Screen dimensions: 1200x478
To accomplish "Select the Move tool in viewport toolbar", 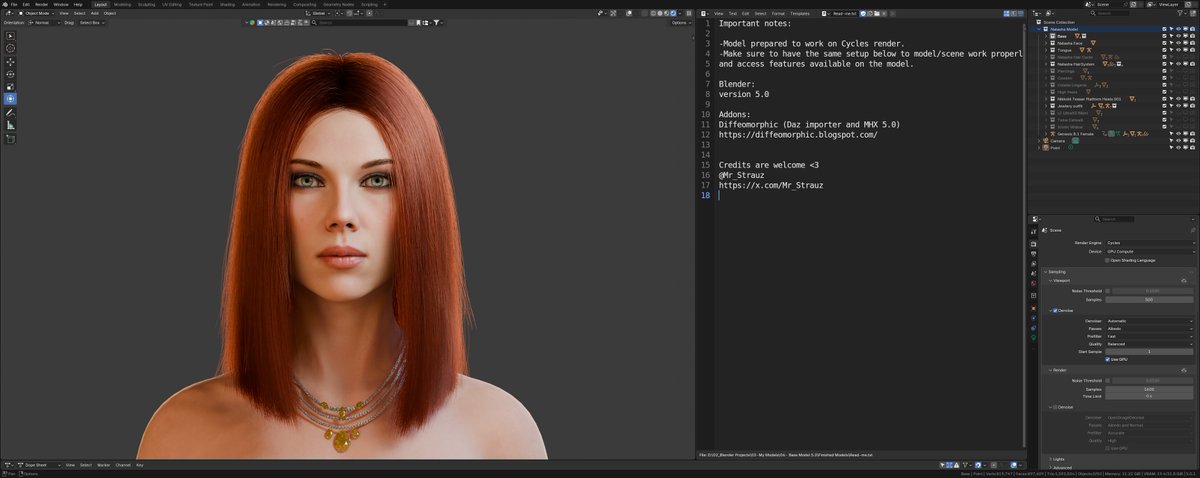I will [10, 62].
